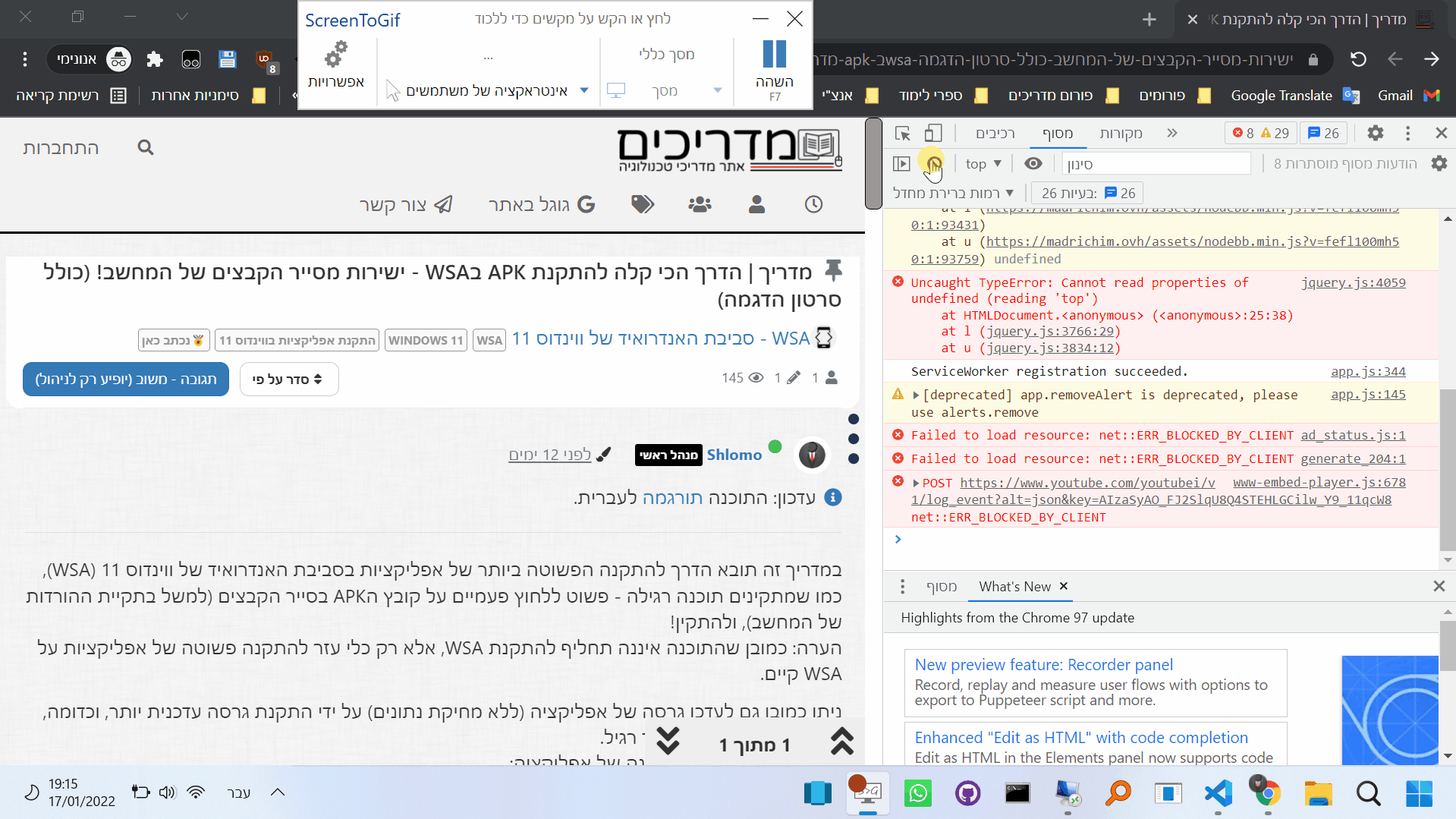Image resolution: width=1456 pixels, height=819 pixels.
Task: Select the Console (מסוף) drawer tab
Action: (x=941, y=586)
